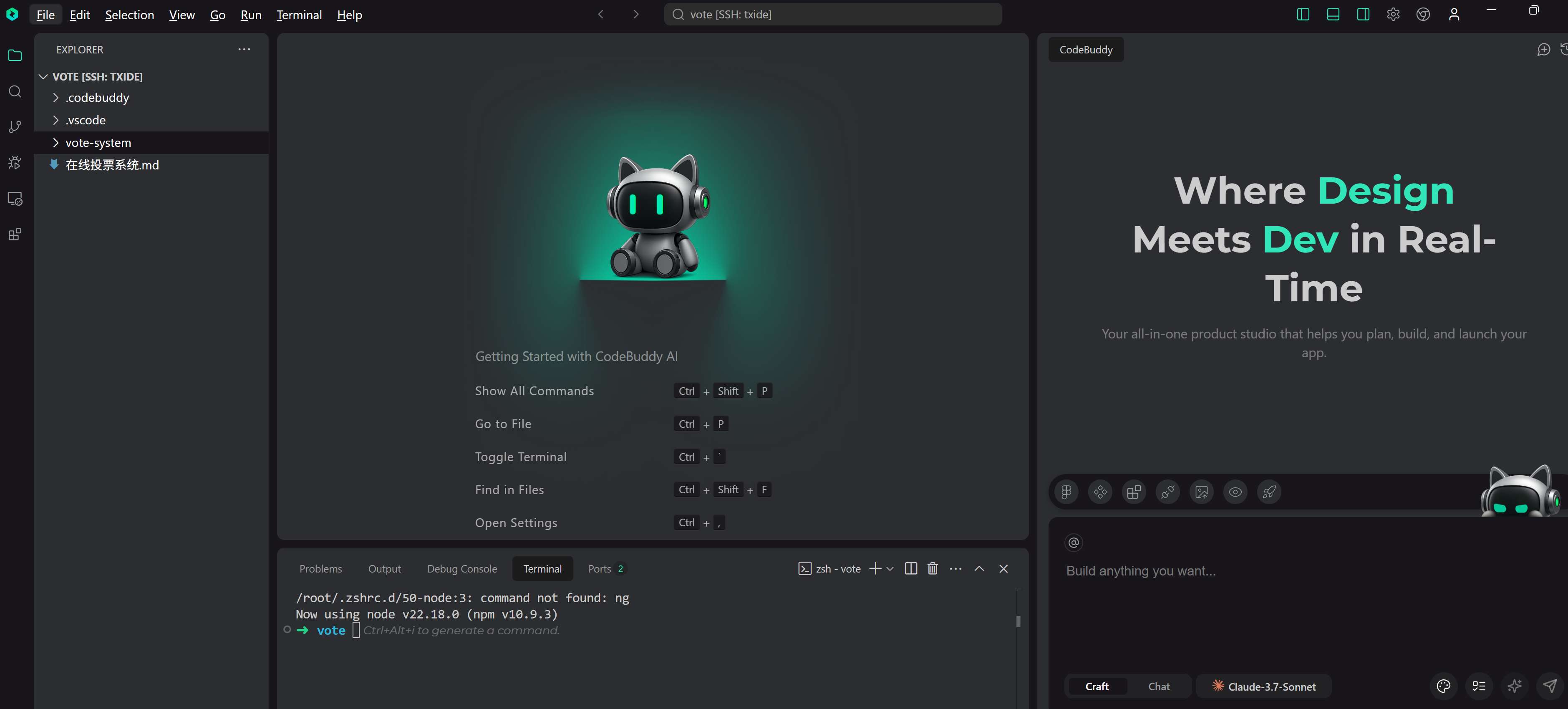Switch to the Debug Console tab
Image resolution: width=1568 pixels, height=709 pixels.
(x=462, y=568)
